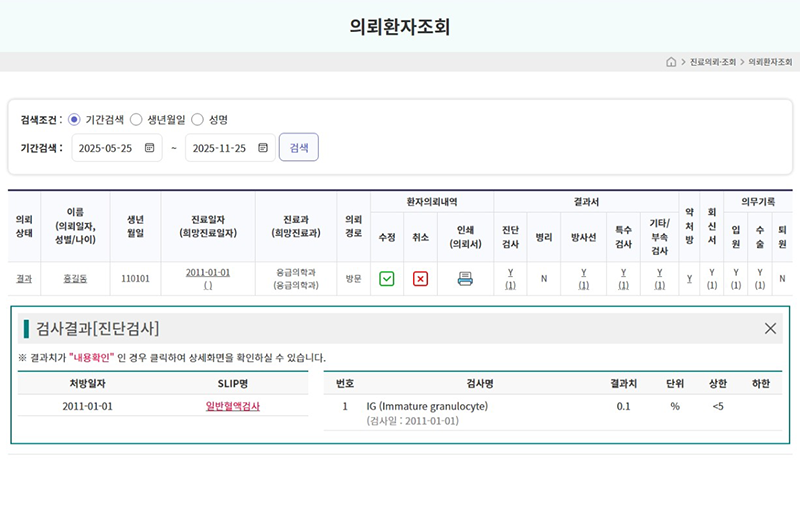The height and width of the screenshot is (520, 800).
Task: Click the red cancel (취소) X icon
Action: 420,279
